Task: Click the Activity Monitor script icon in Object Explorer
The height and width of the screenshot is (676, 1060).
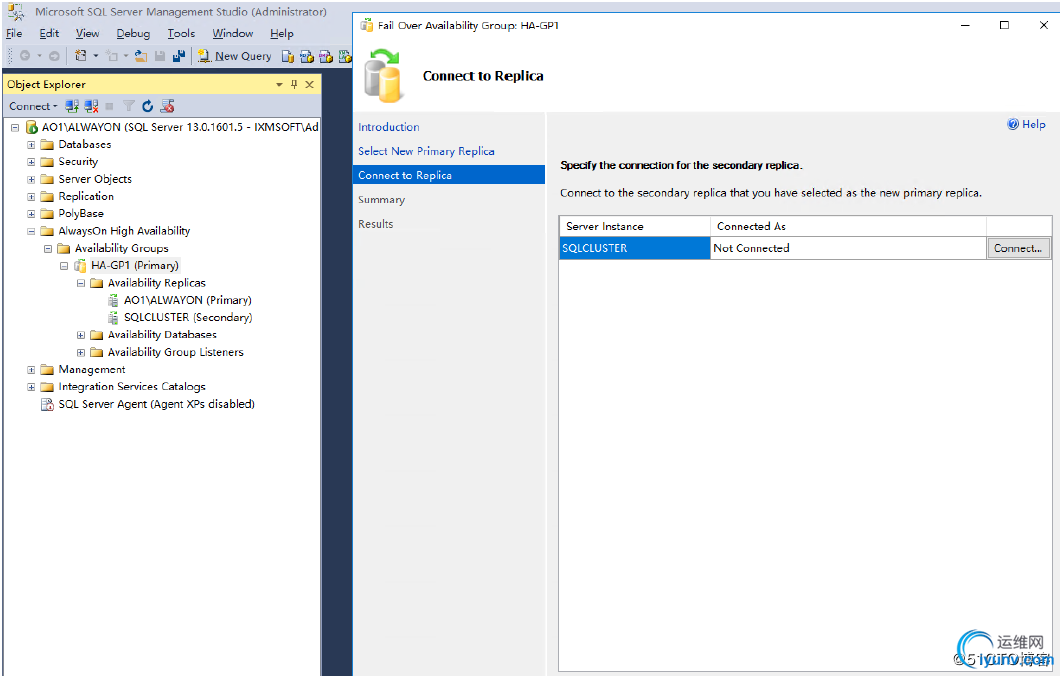Action: (168, 106)
